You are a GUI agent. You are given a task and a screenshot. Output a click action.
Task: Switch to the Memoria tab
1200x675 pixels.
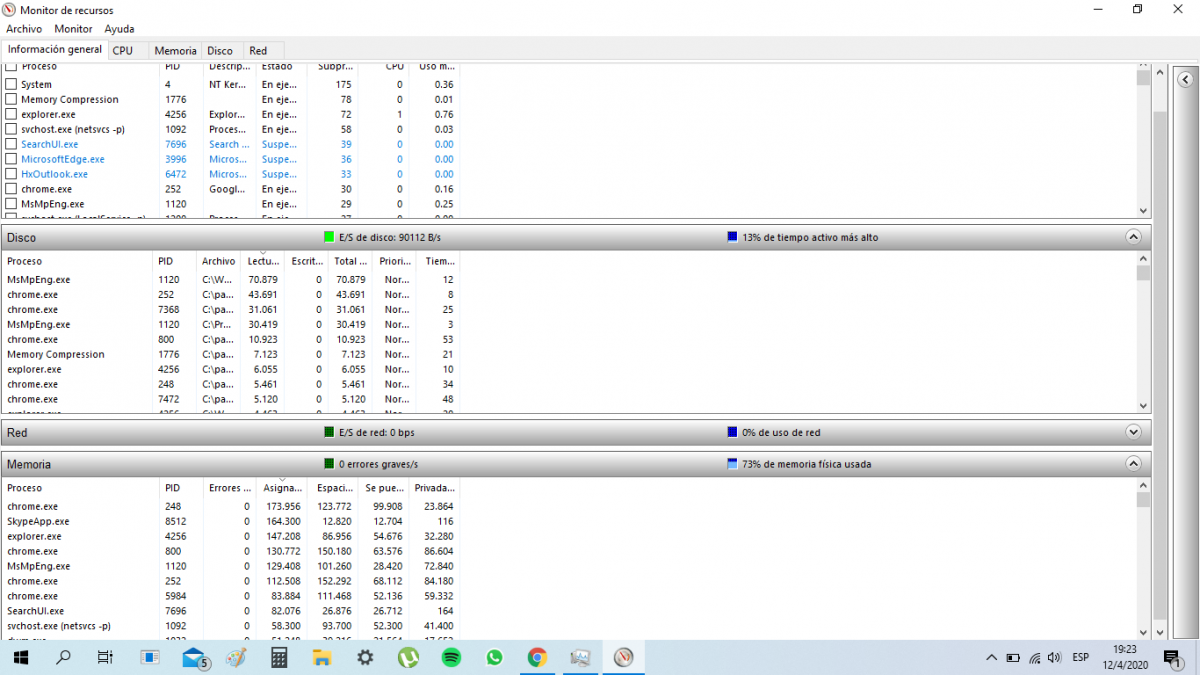(x=175, y=50)
